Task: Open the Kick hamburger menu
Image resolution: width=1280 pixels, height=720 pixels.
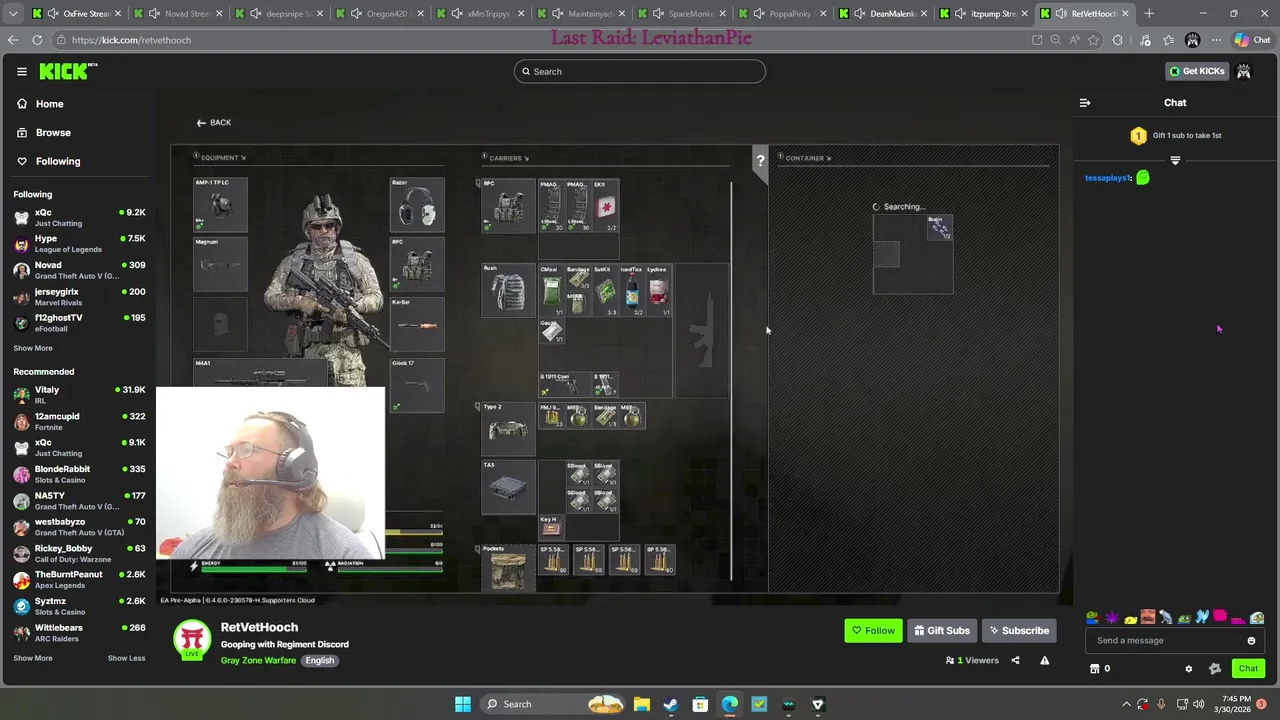Action: pos(21,71)
